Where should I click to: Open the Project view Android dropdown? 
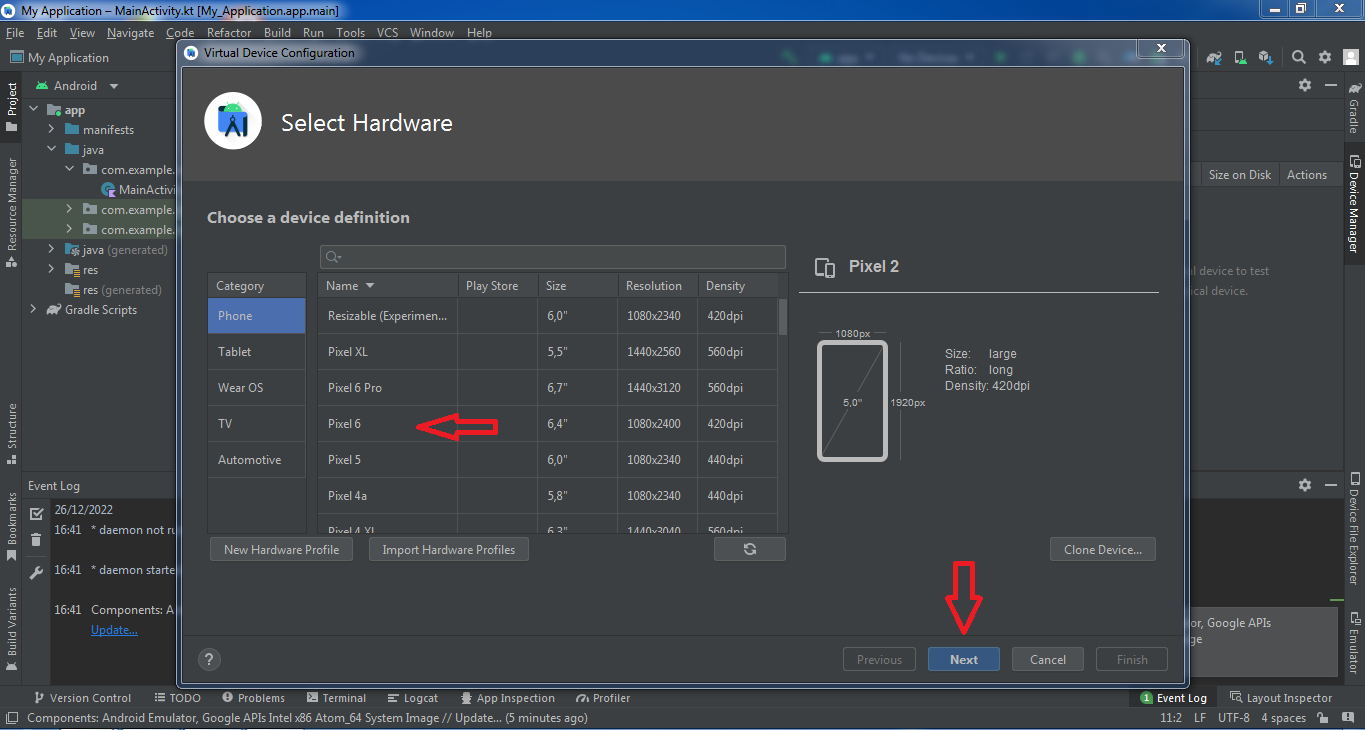[x=77, y=86]
